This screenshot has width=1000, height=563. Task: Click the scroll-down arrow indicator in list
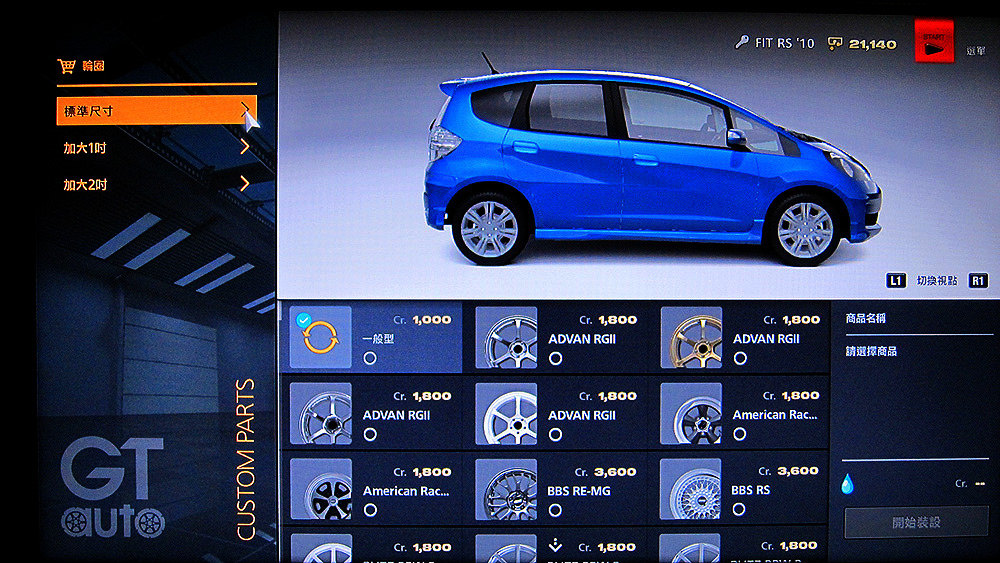point(555,545)
